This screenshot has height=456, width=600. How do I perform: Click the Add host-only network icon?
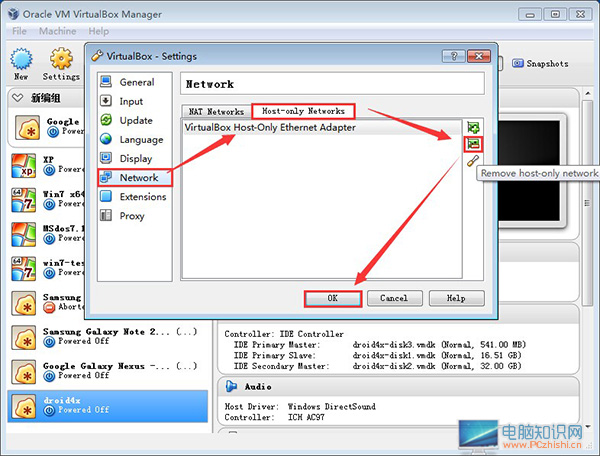click(473, 128)
